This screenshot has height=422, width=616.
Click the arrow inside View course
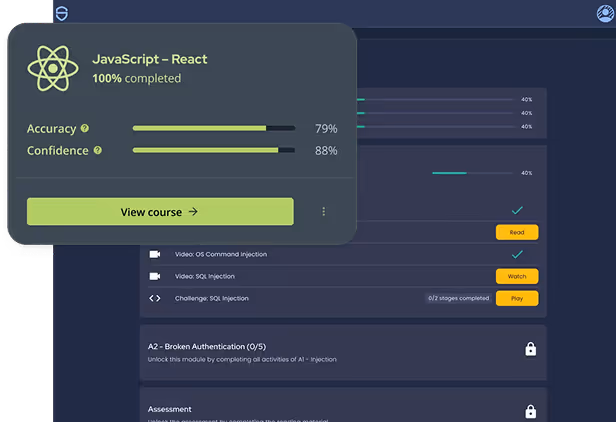[193, 212]
